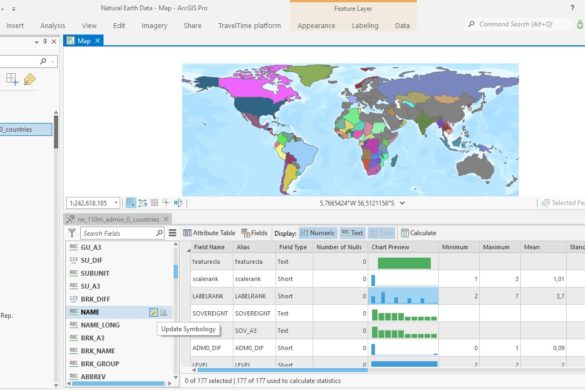Open the coordinate display dropdown arrow
This screenshot has height=390, width=585.
pyautogui.click(x=402, y=203)
